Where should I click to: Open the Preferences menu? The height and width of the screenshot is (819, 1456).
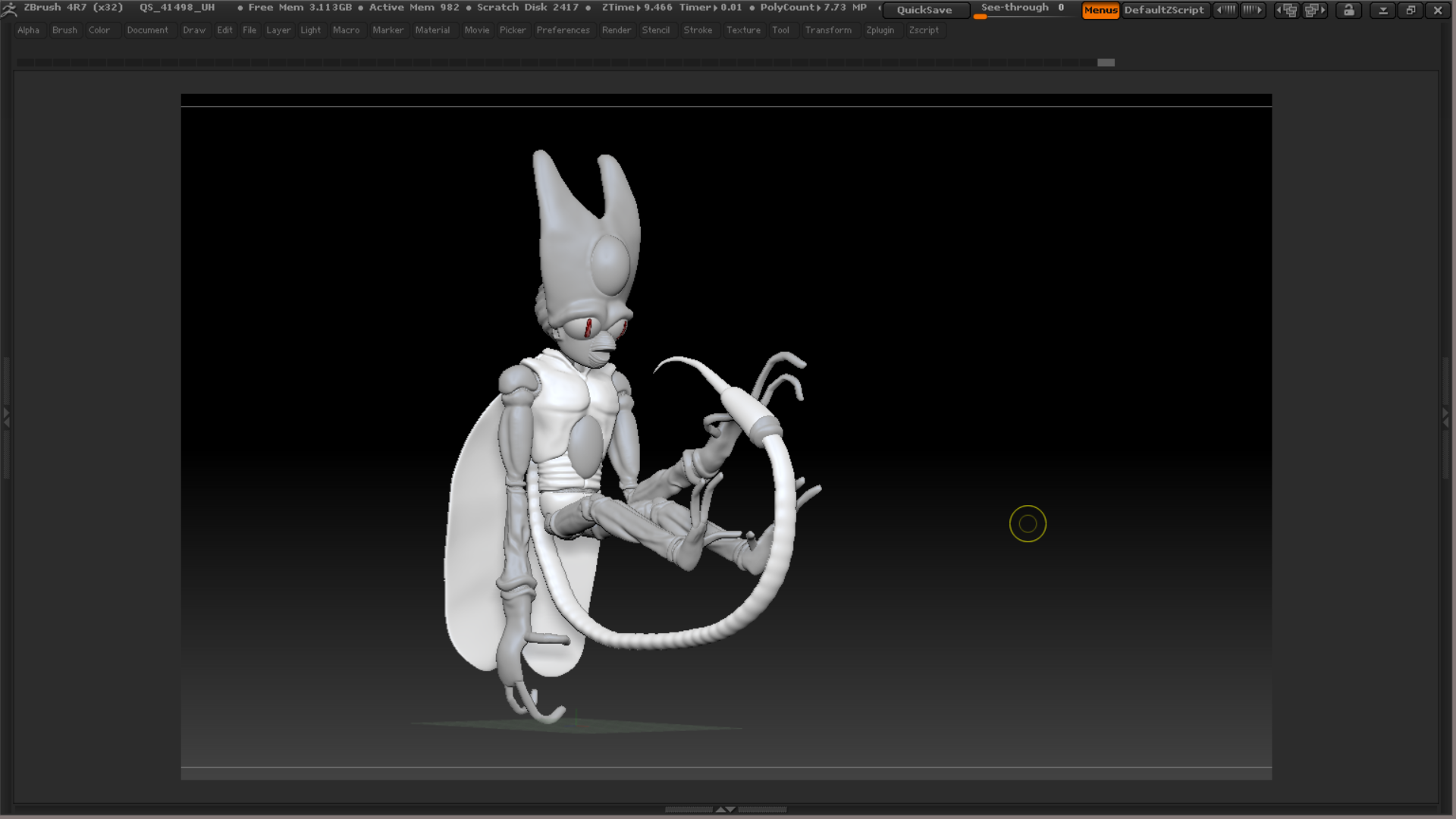click(x=563, y=30)
